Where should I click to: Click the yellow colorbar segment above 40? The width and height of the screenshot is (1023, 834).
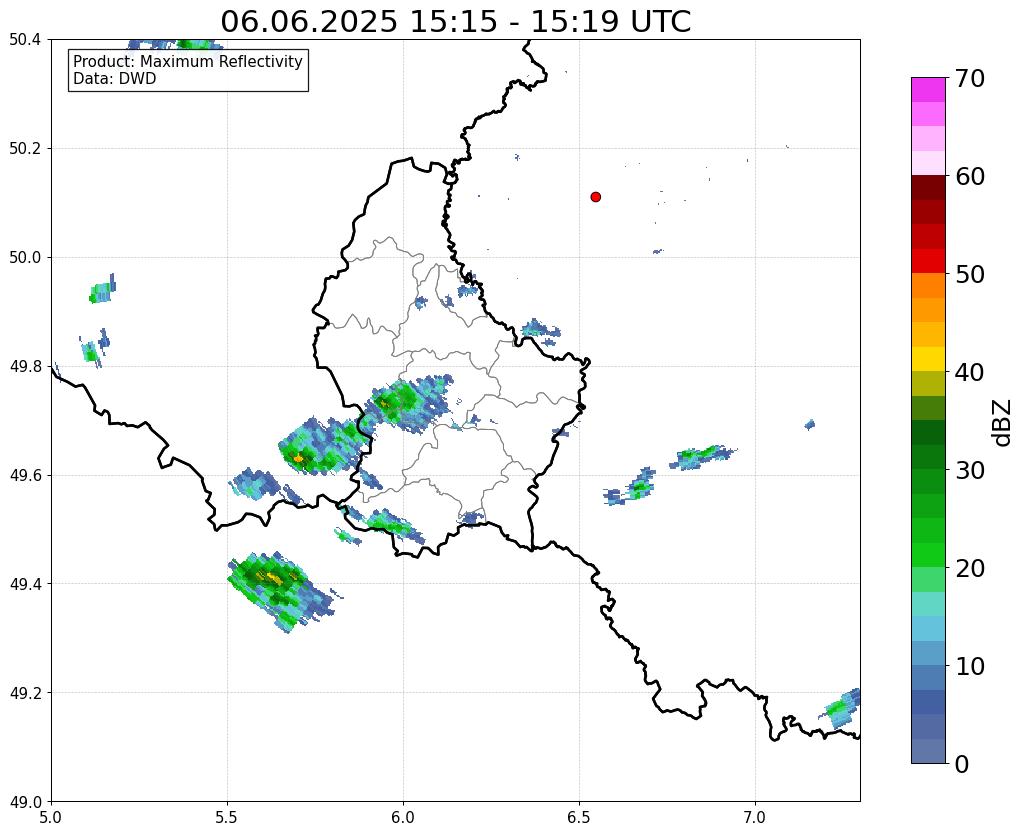[x=928, y=359]
